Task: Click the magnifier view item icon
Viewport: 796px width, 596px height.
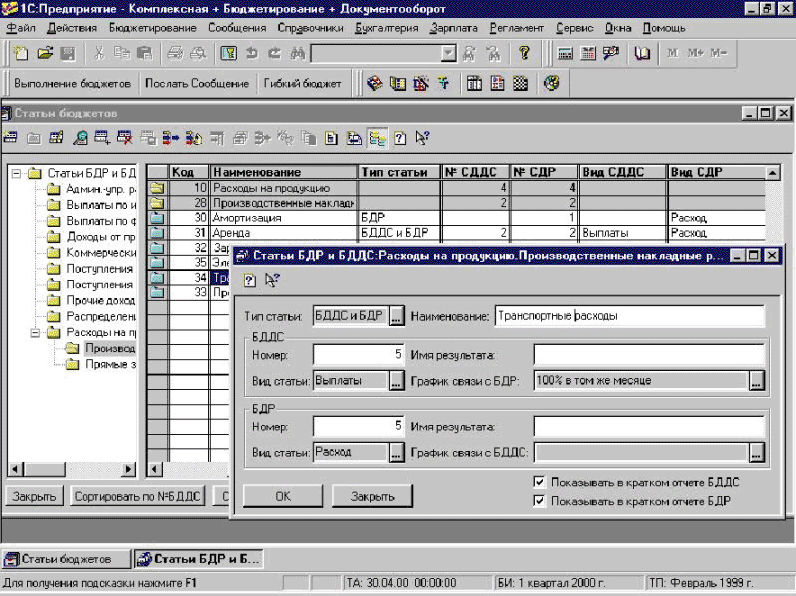Action: click(80, 138)
